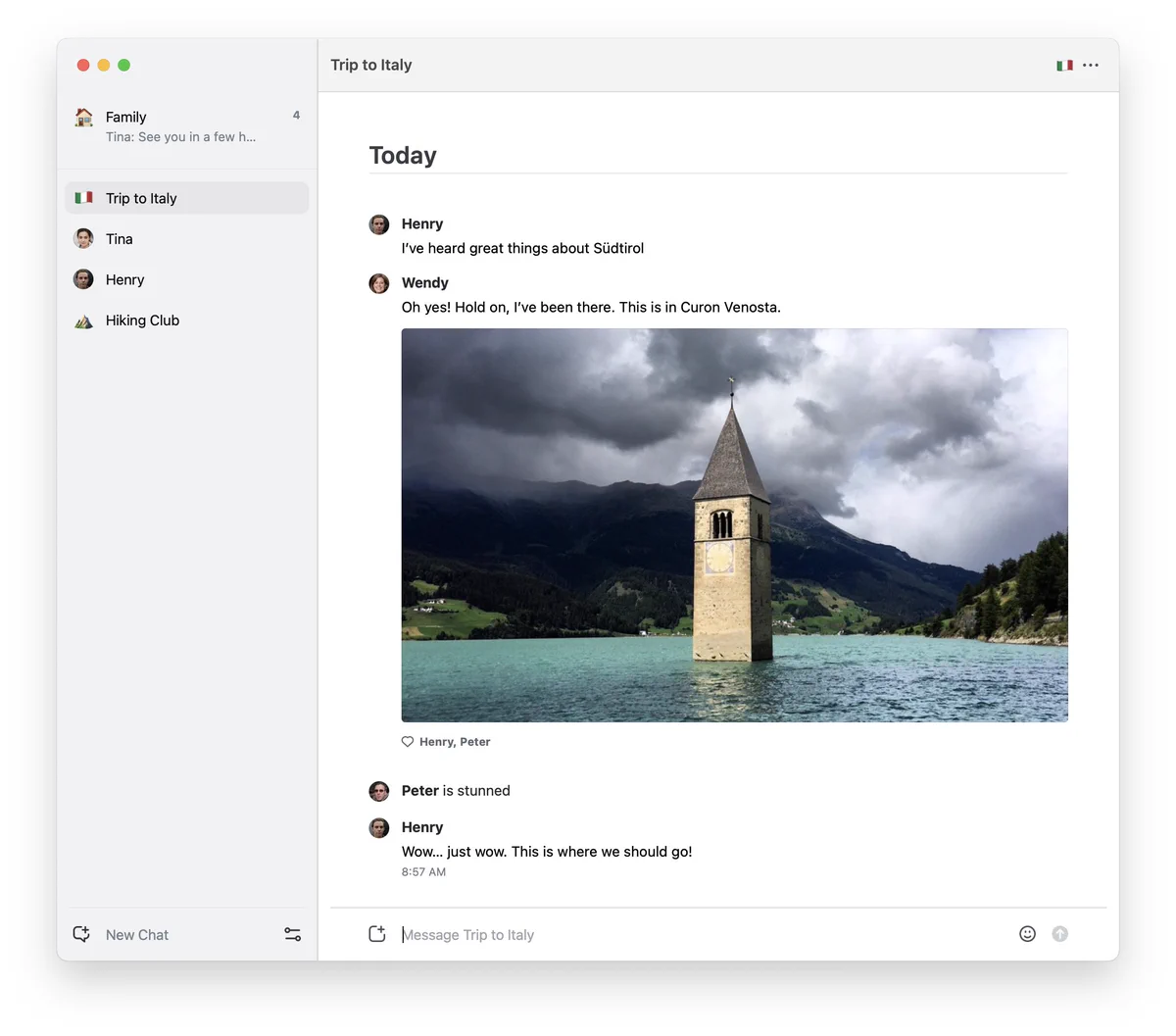Click Wendy's name above her message

point(425,282)
